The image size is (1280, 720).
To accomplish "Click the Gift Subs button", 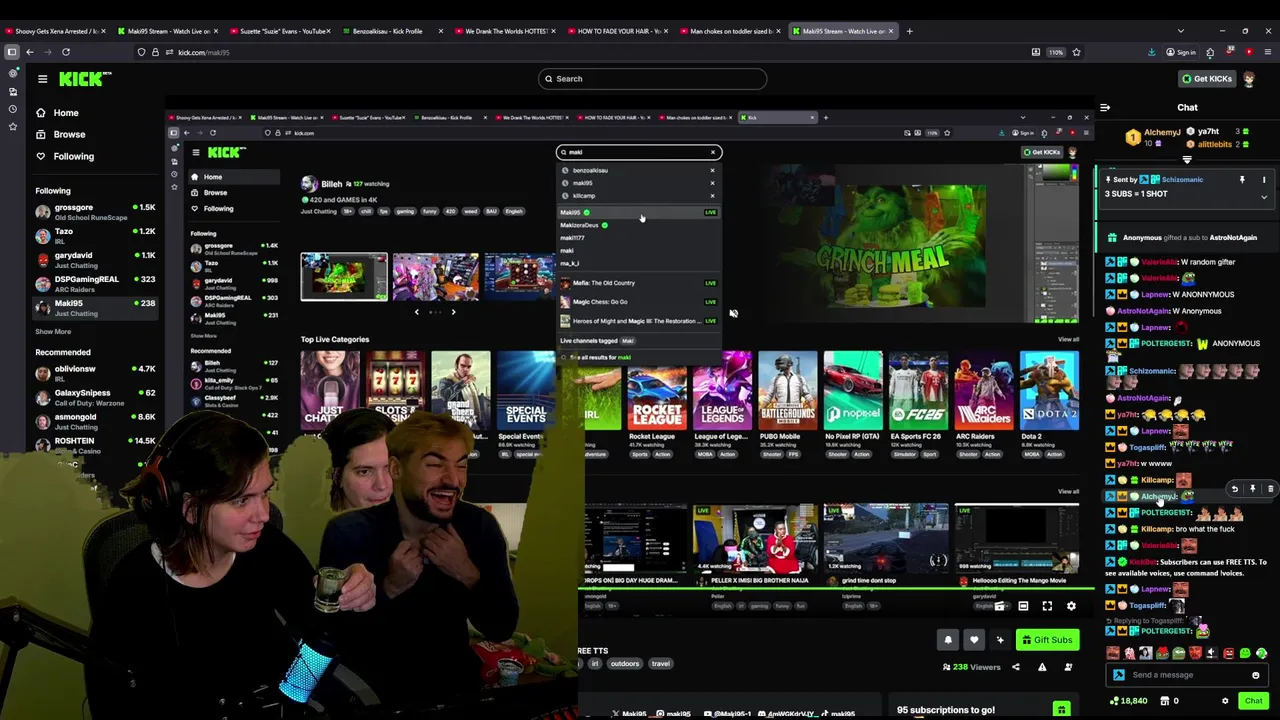I will (1048, 640).
